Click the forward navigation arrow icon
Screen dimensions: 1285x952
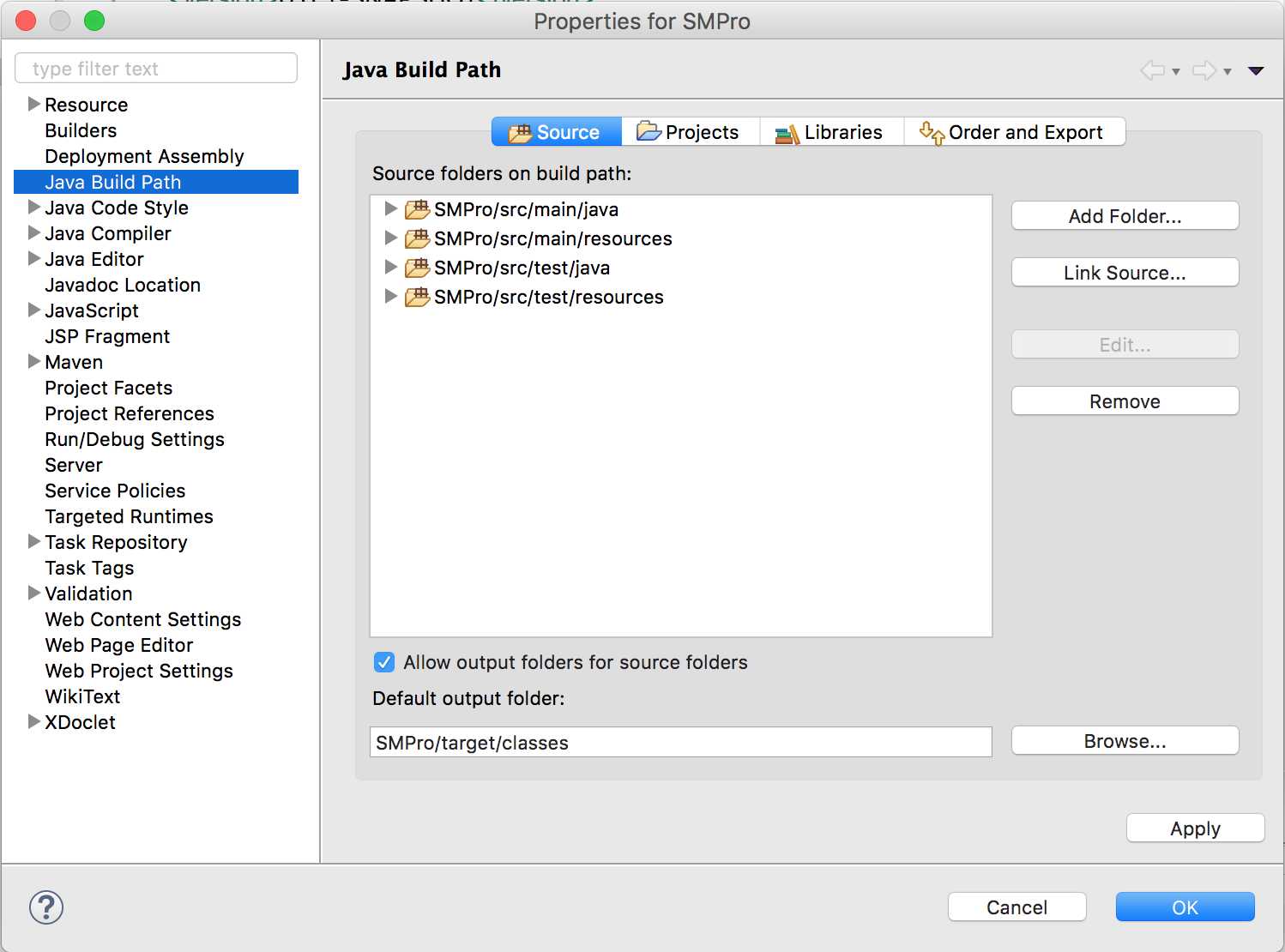click(x=1204, y=70)
